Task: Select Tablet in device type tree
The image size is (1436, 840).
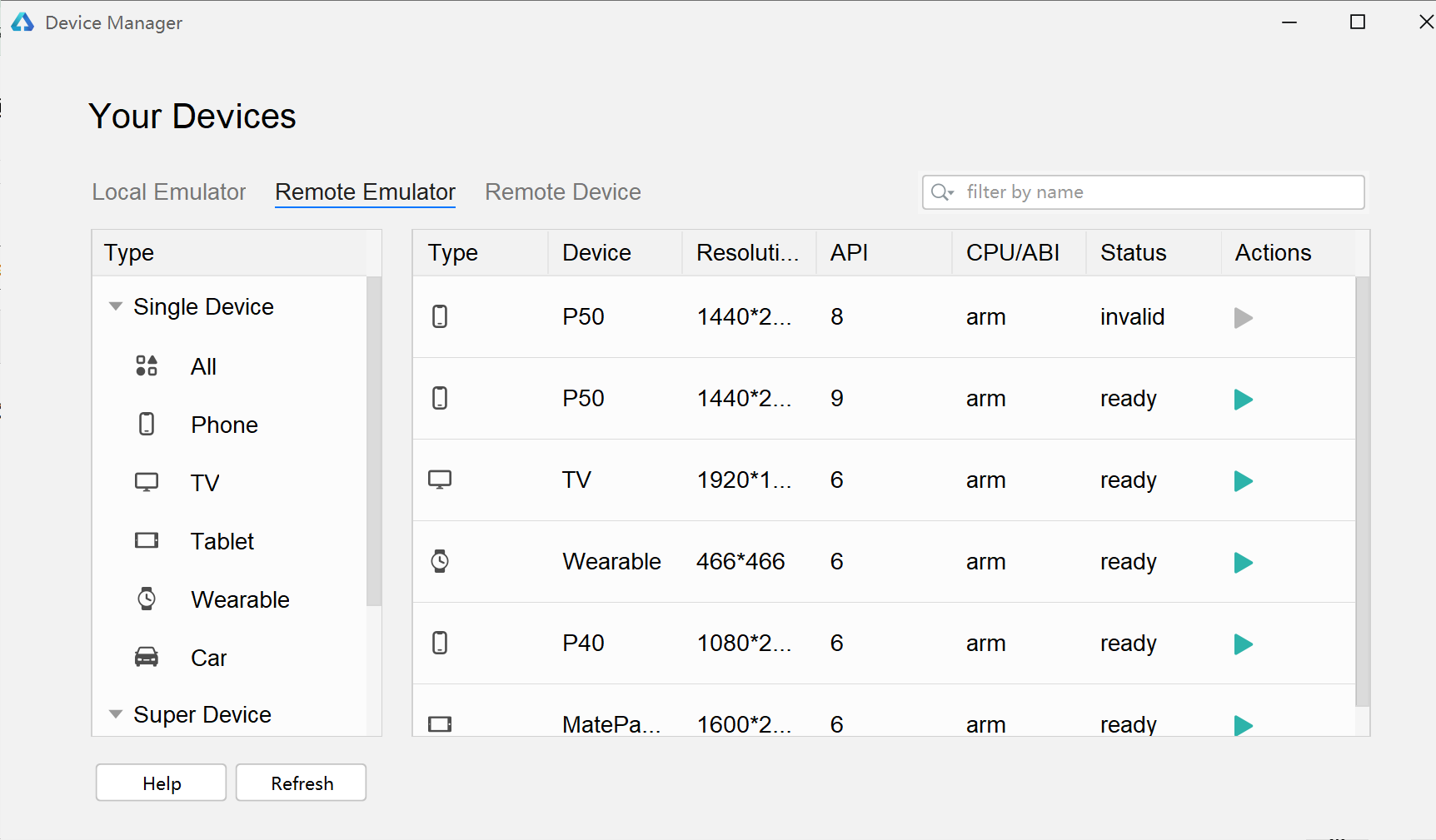Action: click(222, 541)
